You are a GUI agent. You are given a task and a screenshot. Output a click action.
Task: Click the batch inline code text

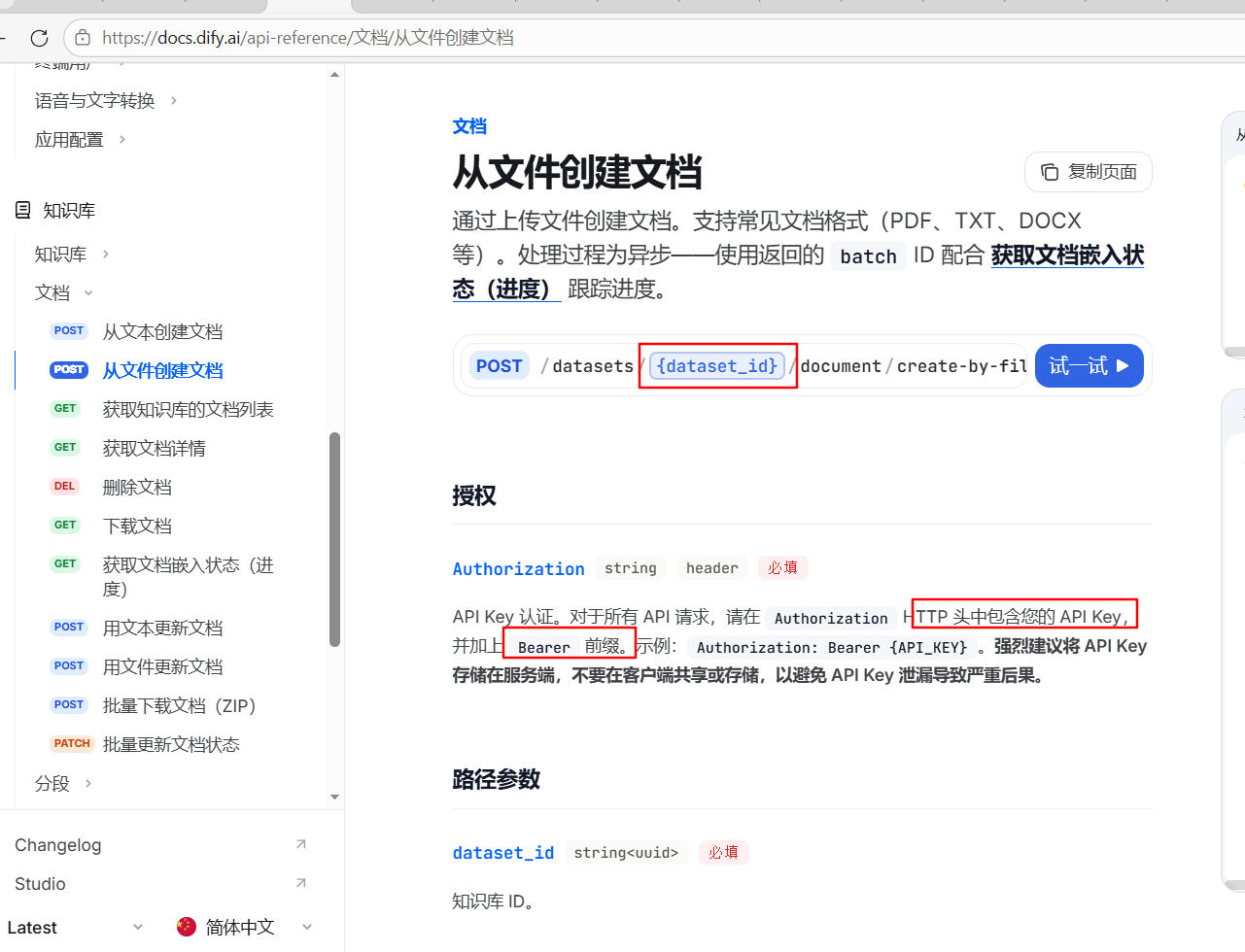[869, 256]
